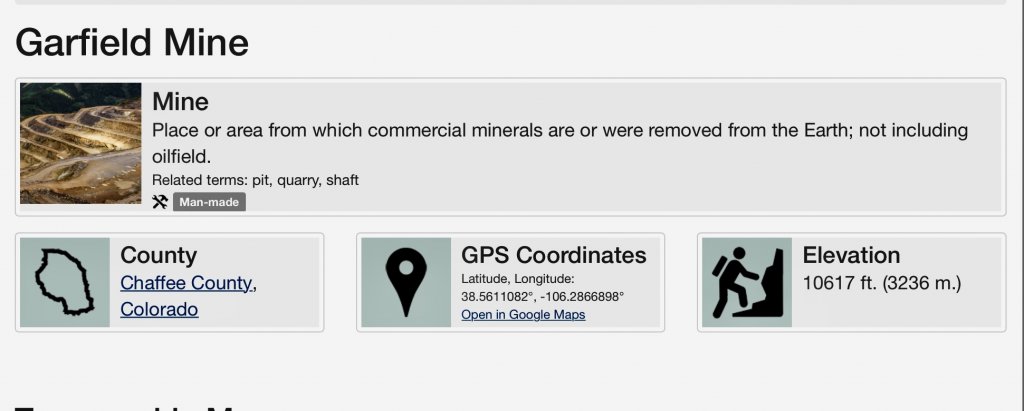Click the coordinates 38.5611082°, -106.2866898° text
Screen dimensions: 1024x411
click(542, 297)
